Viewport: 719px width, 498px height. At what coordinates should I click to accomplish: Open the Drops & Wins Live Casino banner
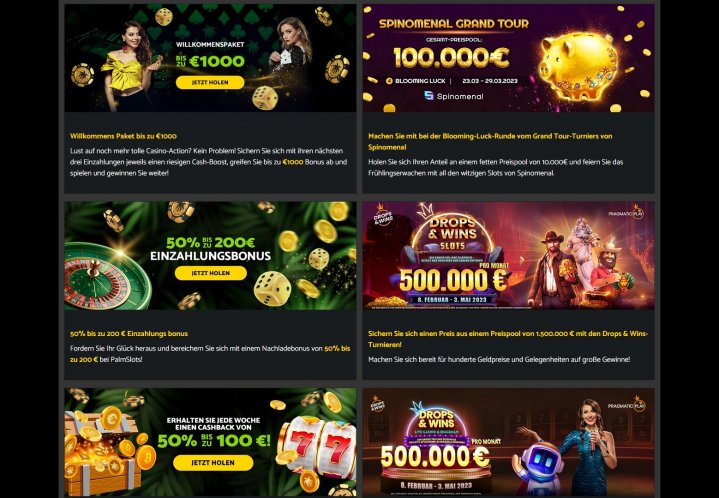(509, 443)
